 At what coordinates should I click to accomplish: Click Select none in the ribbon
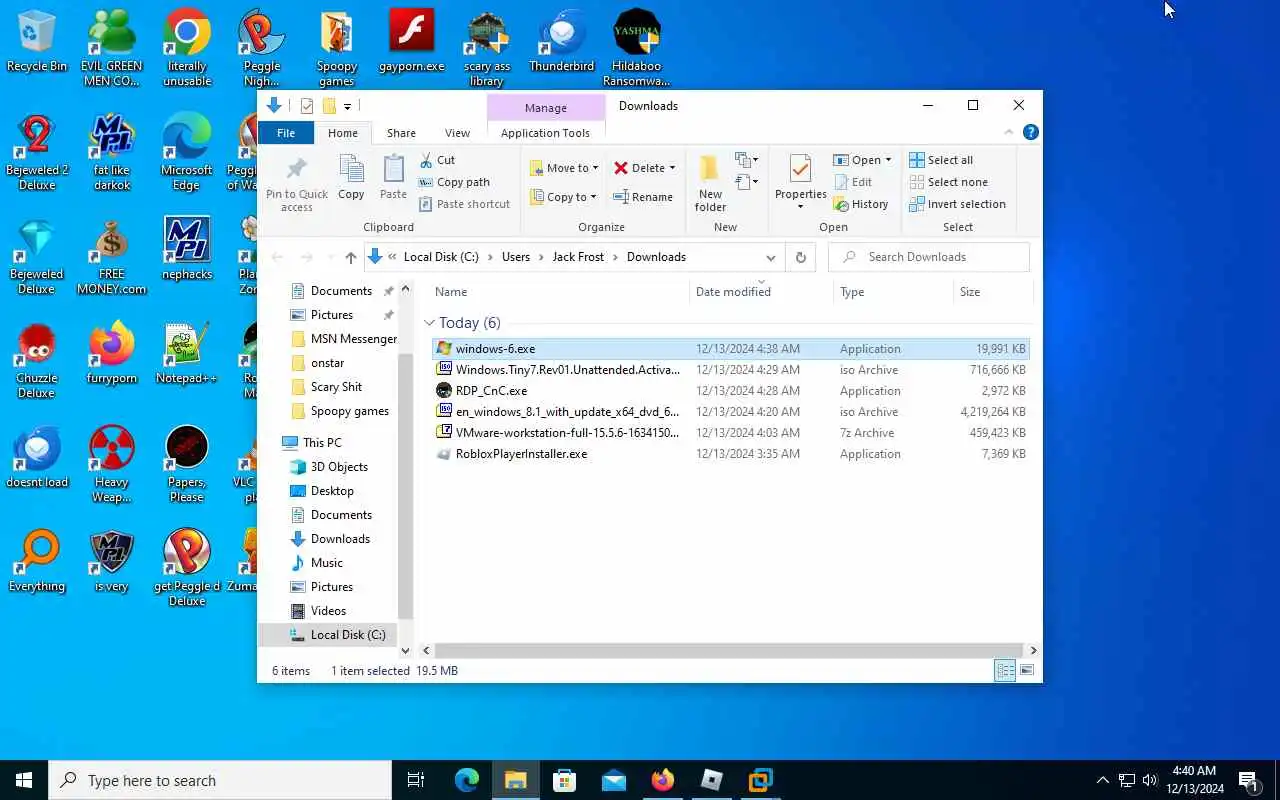tap(948, 182)
